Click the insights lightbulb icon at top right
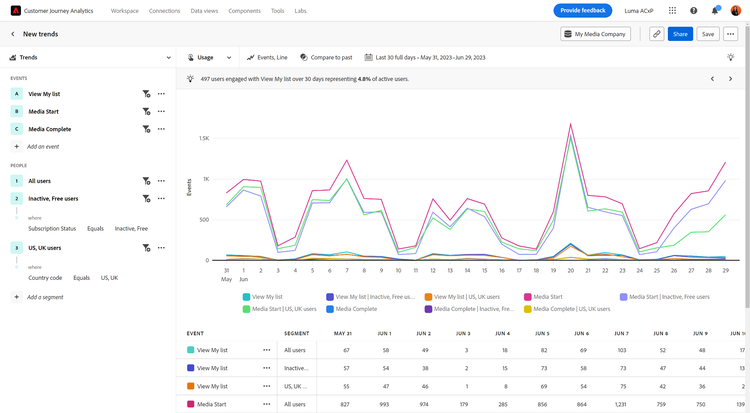 731,58
